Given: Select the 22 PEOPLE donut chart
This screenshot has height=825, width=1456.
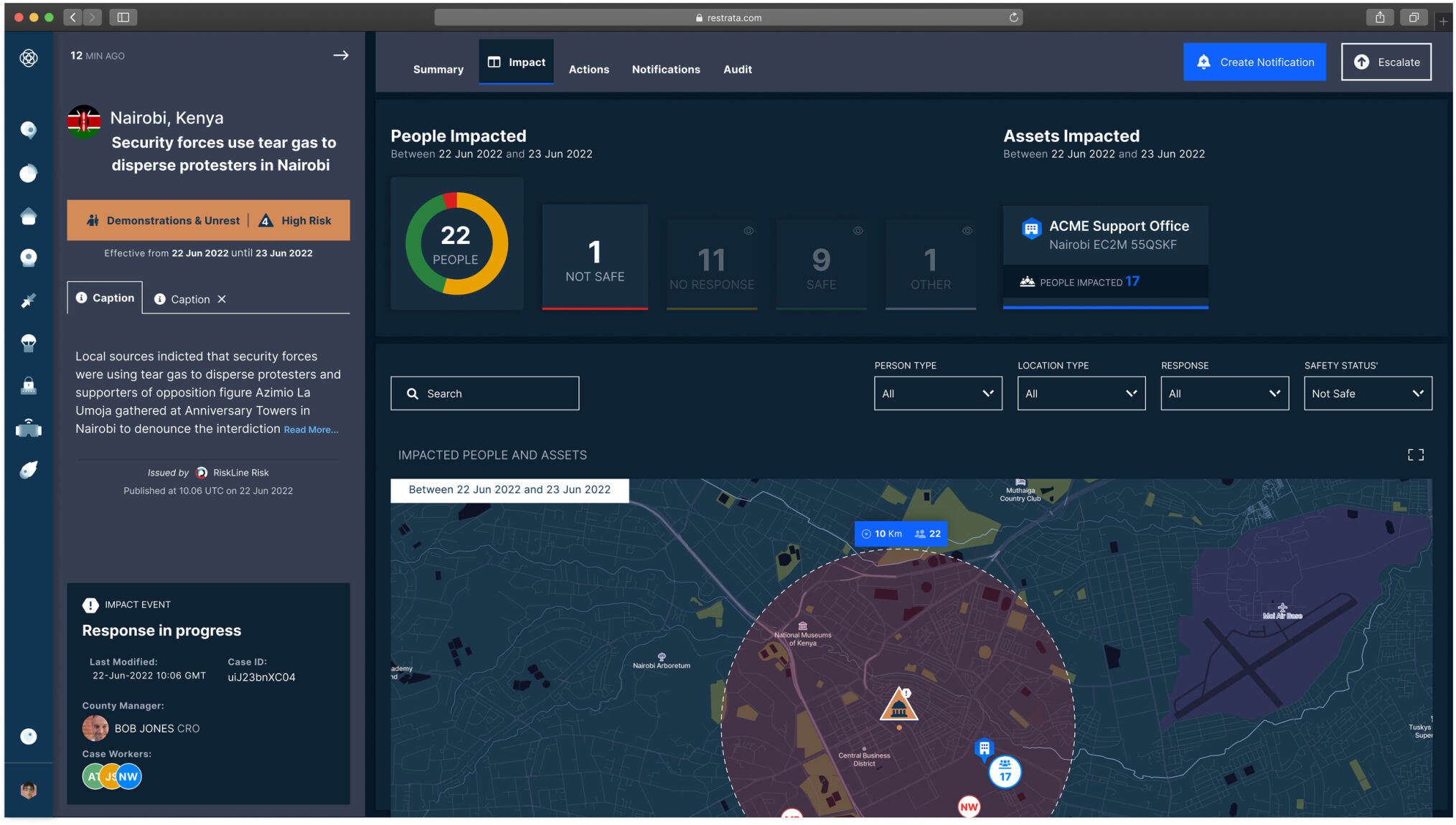Looking at the screenshot, I should 456,243.
